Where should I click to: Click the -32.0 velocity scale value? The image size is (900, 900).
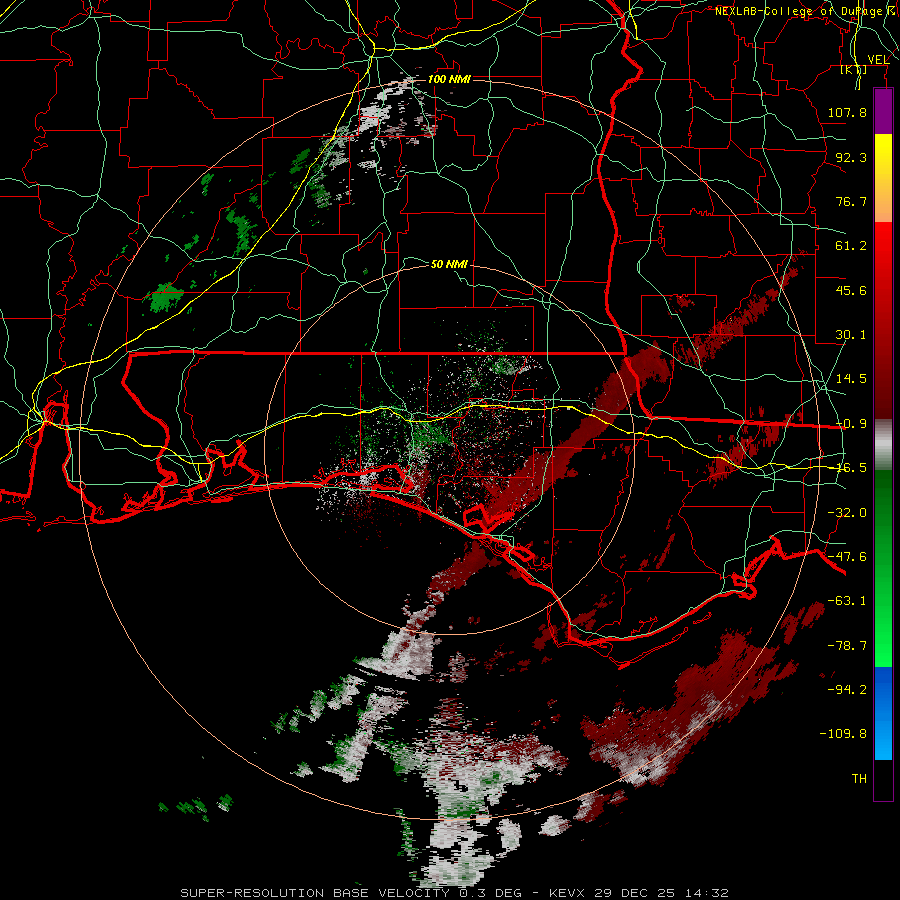click(847, 513)
